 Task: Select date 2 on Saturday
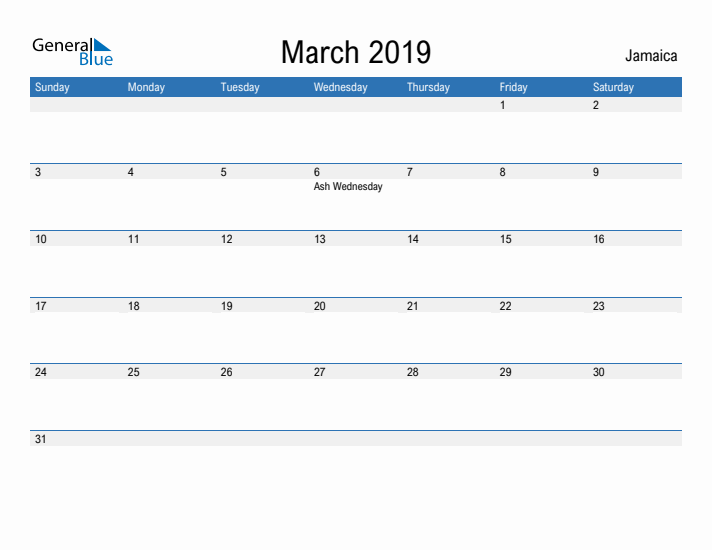[x=596, y=105]
